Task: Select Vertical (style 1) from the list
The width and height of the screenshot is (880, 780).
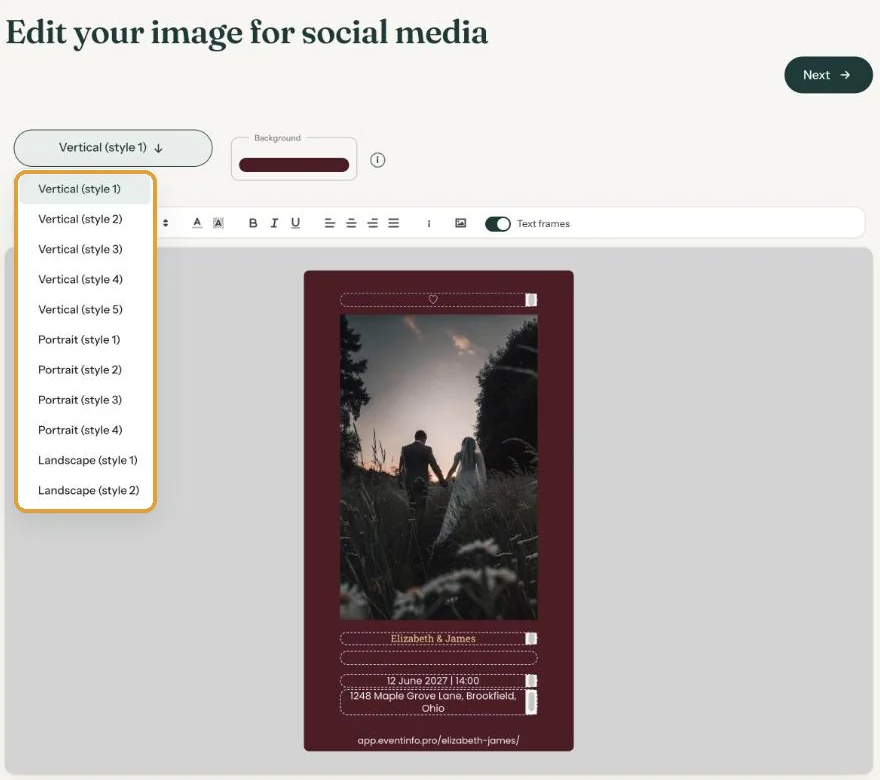Action: 85,189
